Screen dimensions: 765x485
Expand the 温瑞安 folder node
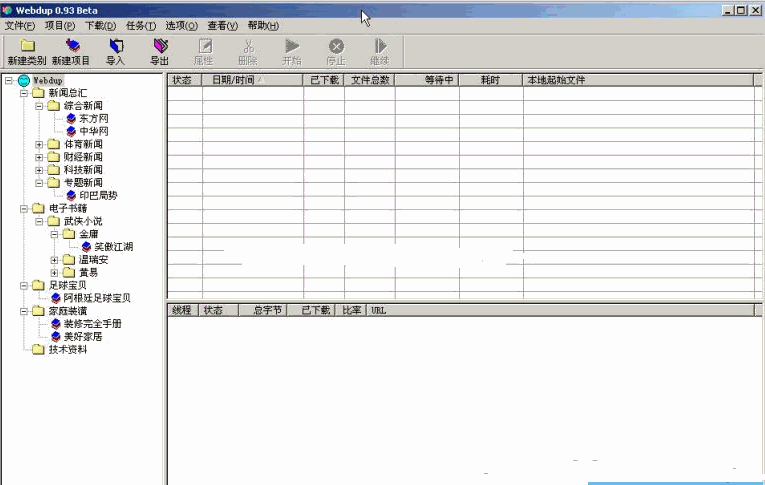(x=55, y=260)
